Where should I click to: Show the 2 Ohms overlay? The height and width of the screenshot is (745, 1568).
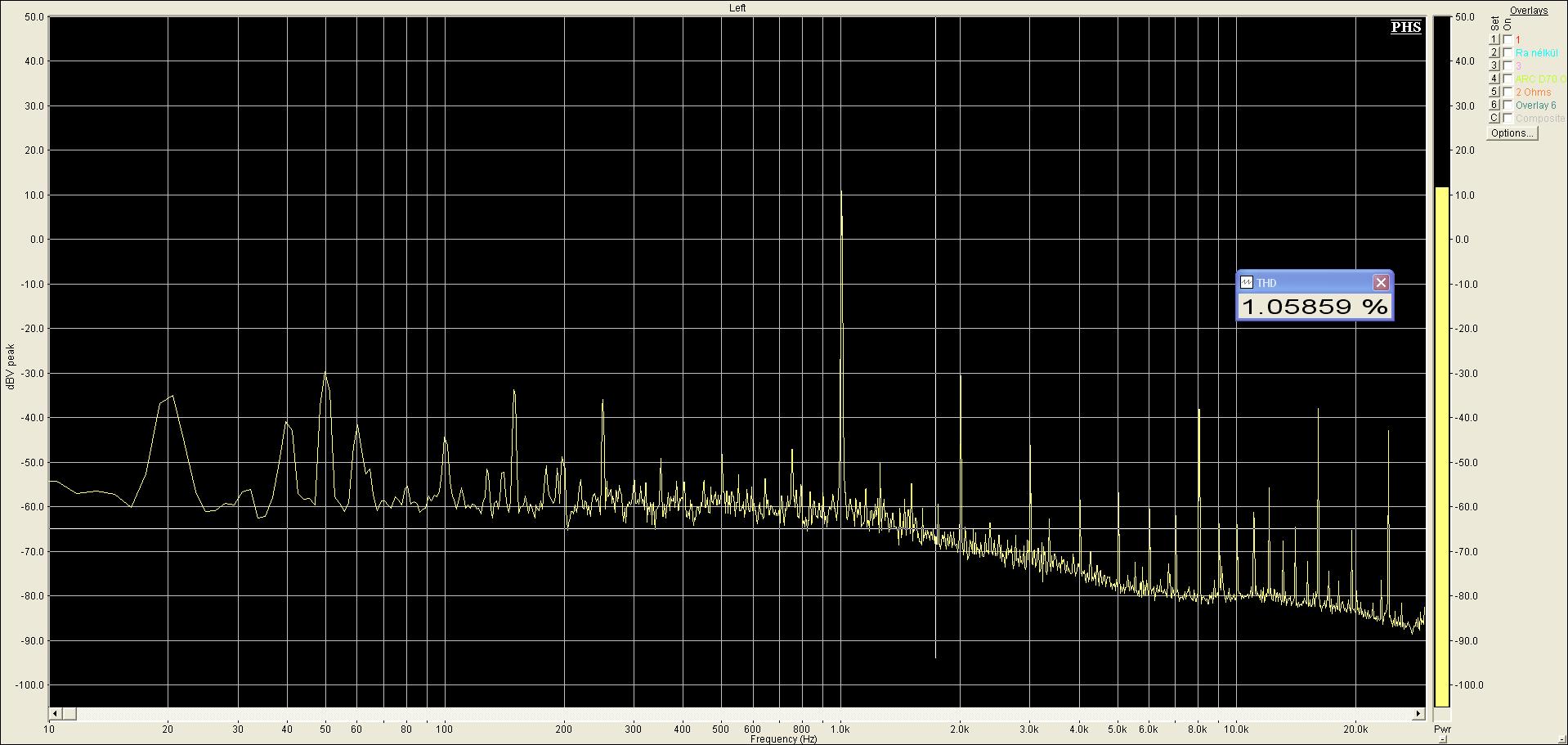1508,92
